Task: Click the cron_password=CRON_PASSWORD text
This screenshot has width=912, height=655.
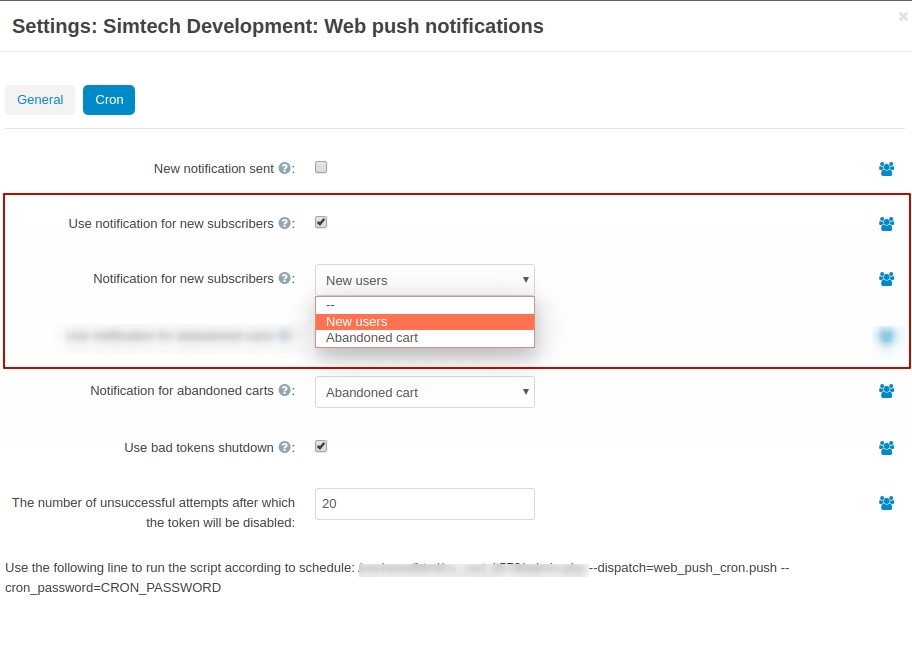Action: 113,588
